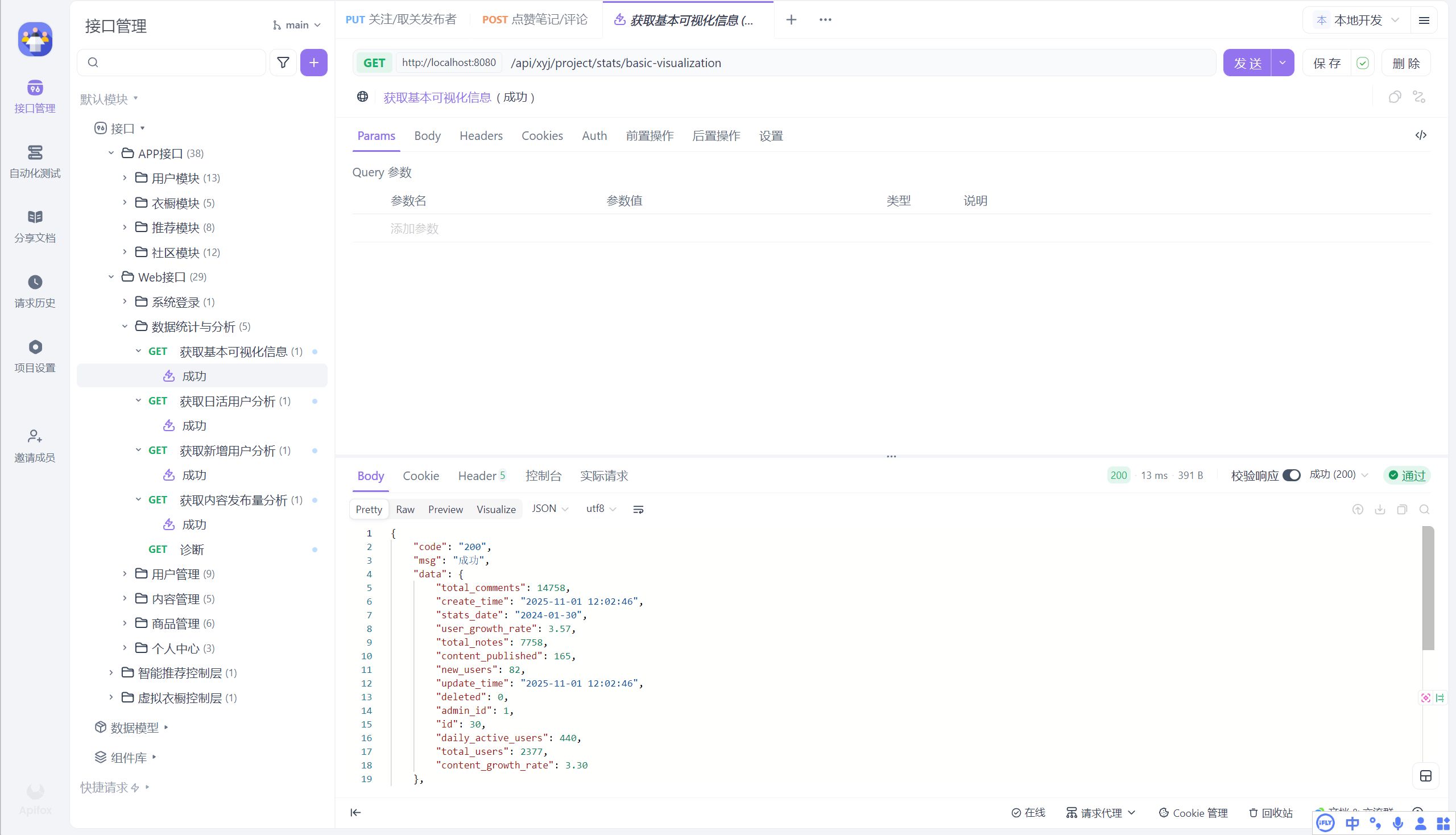Switch response view to Raw

pyautogui.click(x=405, y=509)
